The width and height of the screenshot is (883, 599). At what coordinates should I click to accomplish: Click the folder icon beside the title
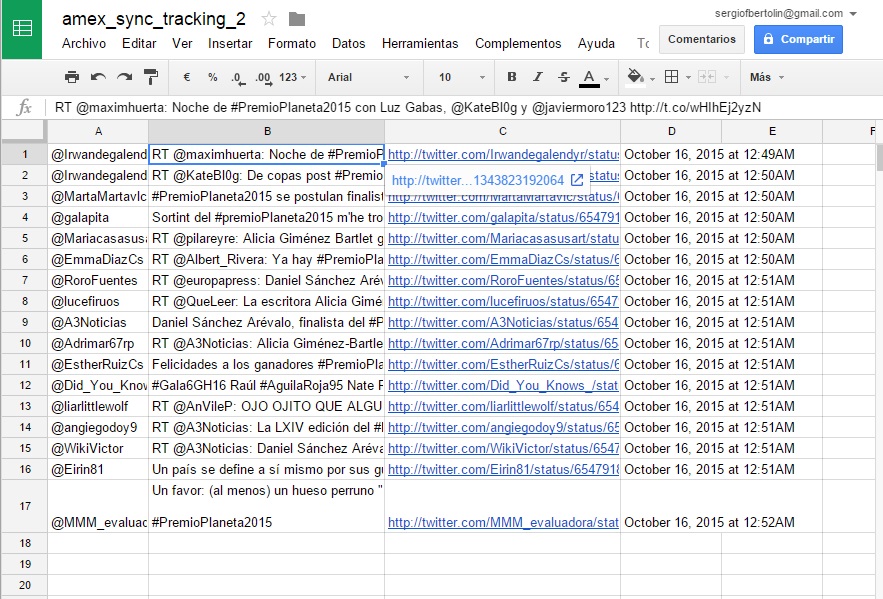[x=296, y=19]
